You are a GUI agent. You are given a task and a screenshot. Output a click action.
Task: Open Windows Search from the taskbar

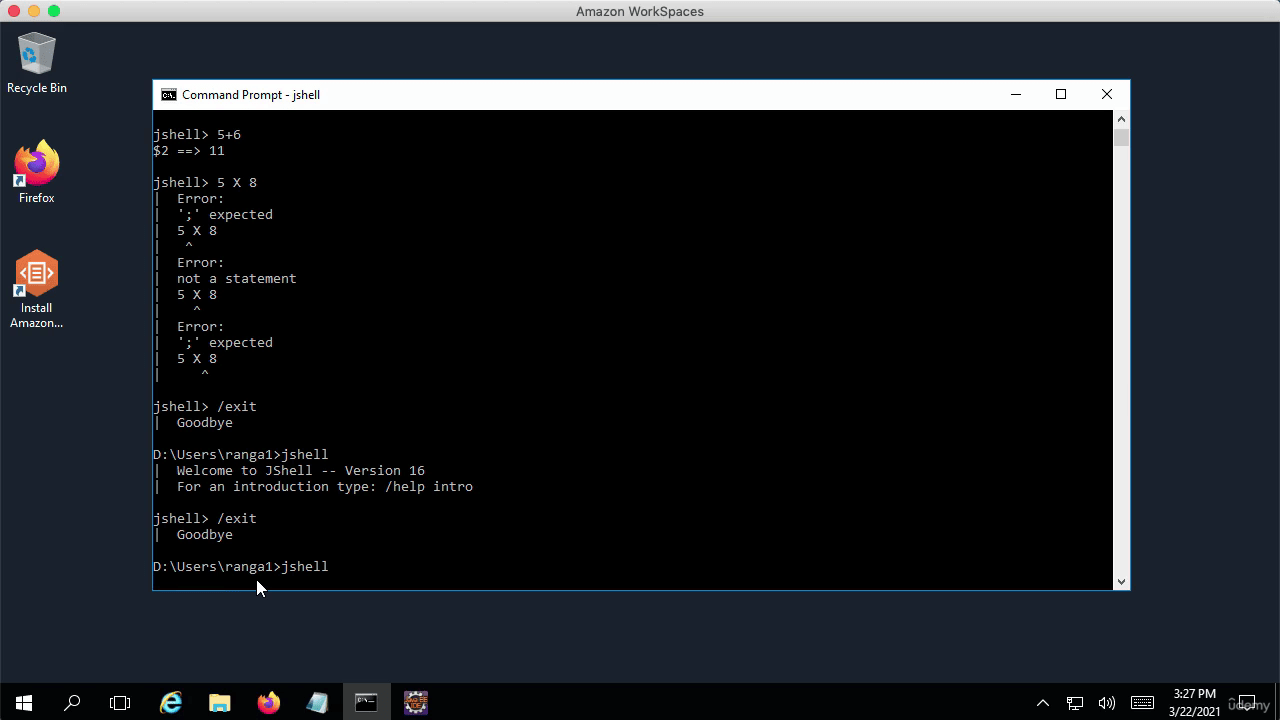pyautogui.click(x=72, y=703)
